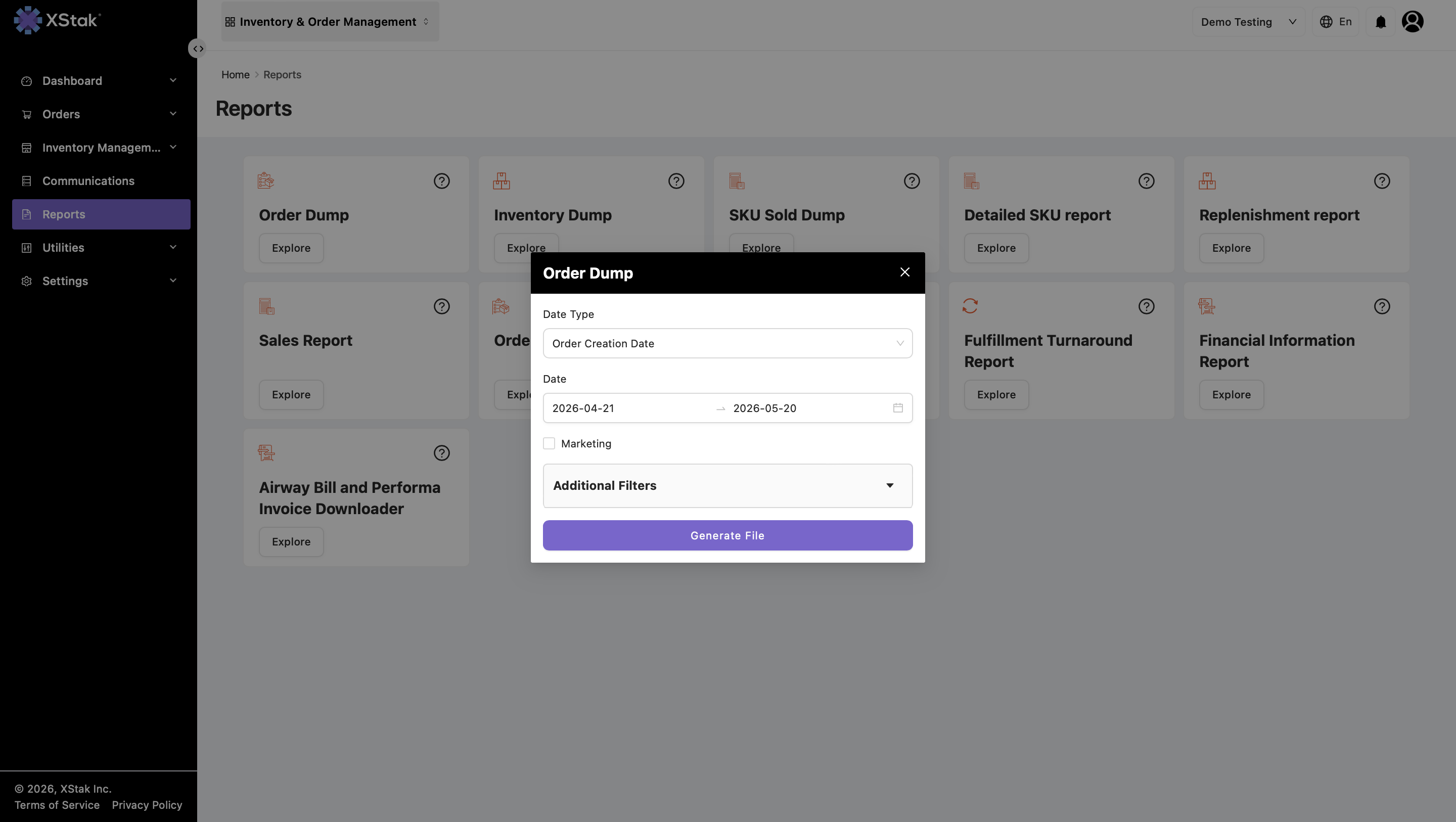Collapse the sidebar with the arrows toggle
This screenshot has height=822, width=1456.
[197, 49]
